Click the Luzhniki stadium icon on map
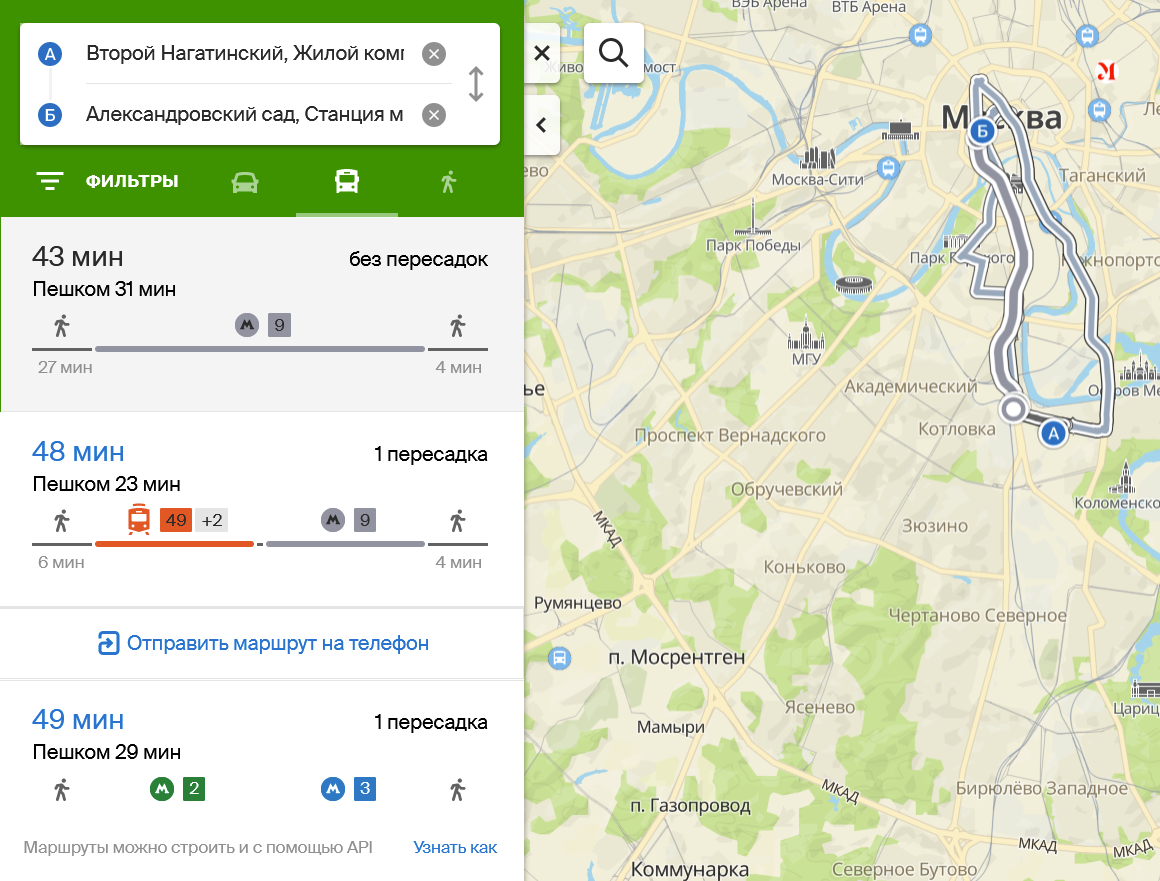The image size is (1160, 881). [854, 285]
